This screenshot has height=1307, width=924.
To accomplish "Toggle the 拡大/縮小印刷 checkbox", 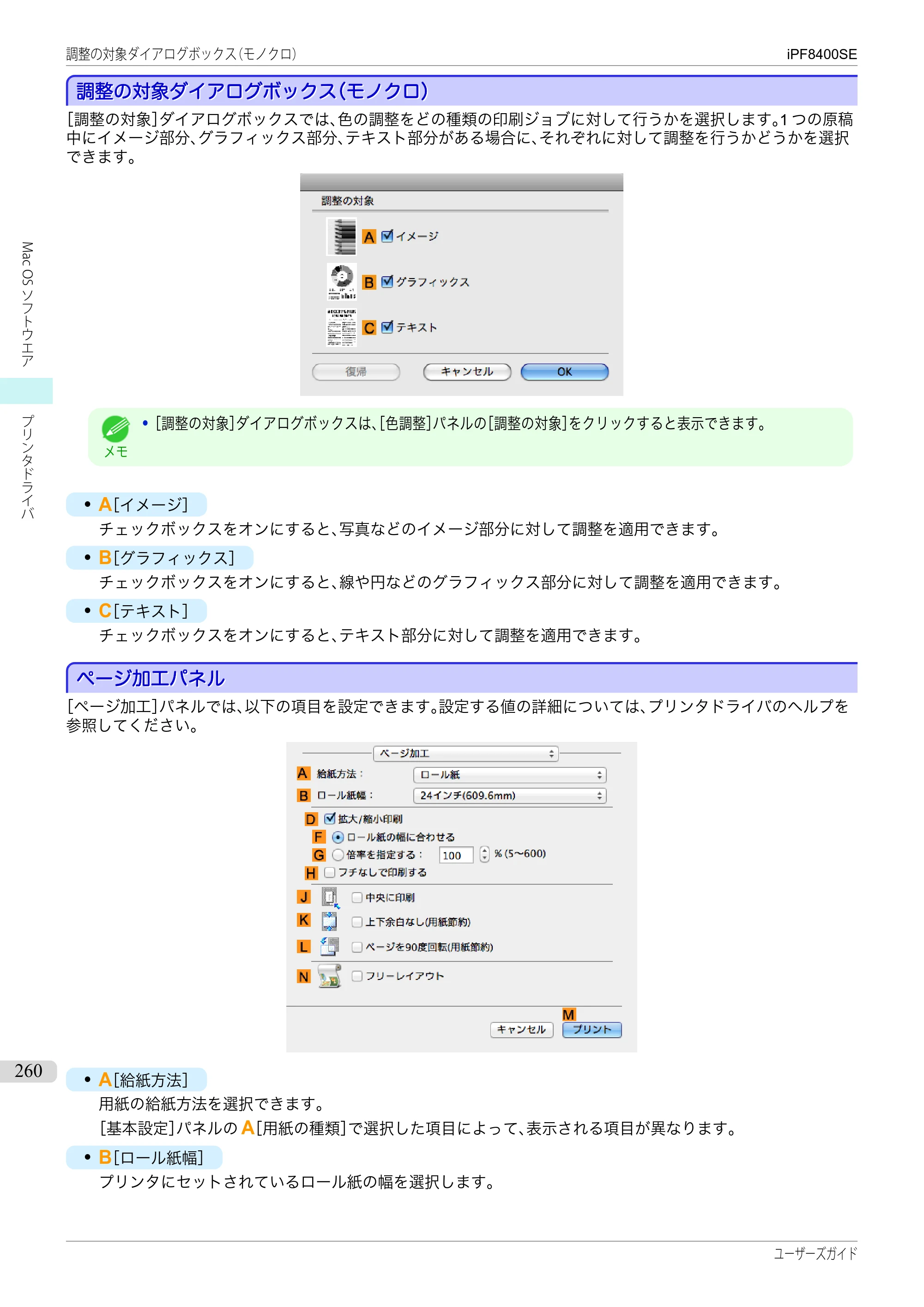I will point(329,819).
